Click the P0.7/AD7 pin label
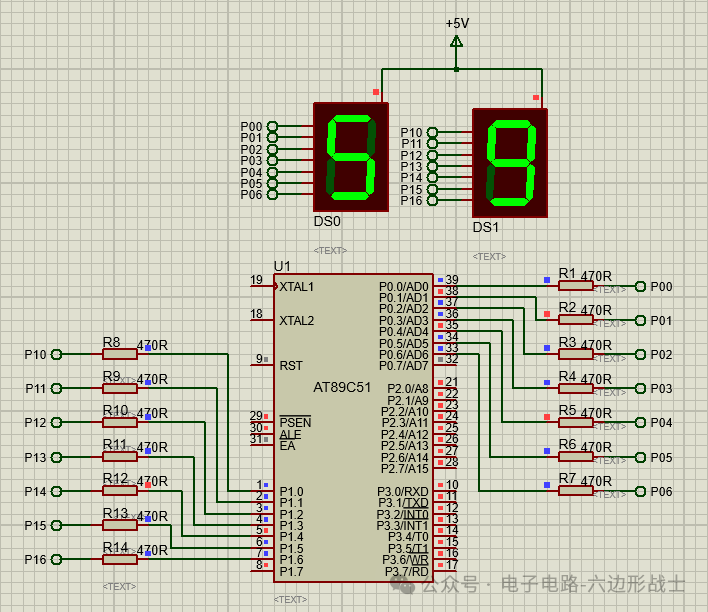The height and width of the screenshot is (612, 708). 404,366
